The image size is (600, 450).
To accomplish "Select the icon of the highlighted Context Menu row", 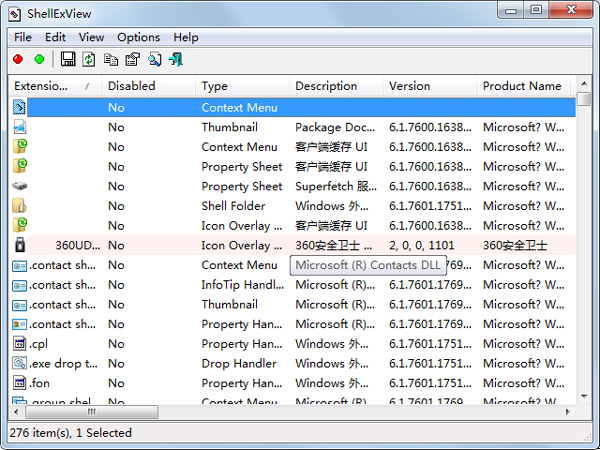I will pyautogui.click(x=19, y=107).
